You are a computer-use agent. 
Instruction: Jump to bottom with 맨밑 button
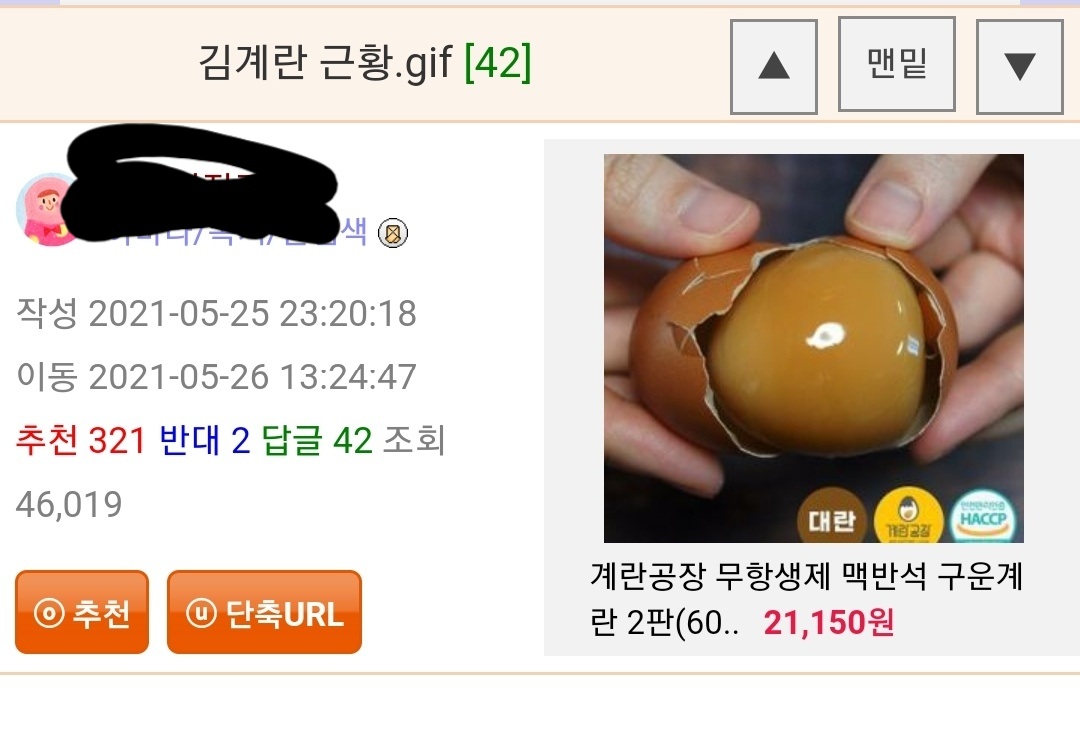tap(896, 64)
